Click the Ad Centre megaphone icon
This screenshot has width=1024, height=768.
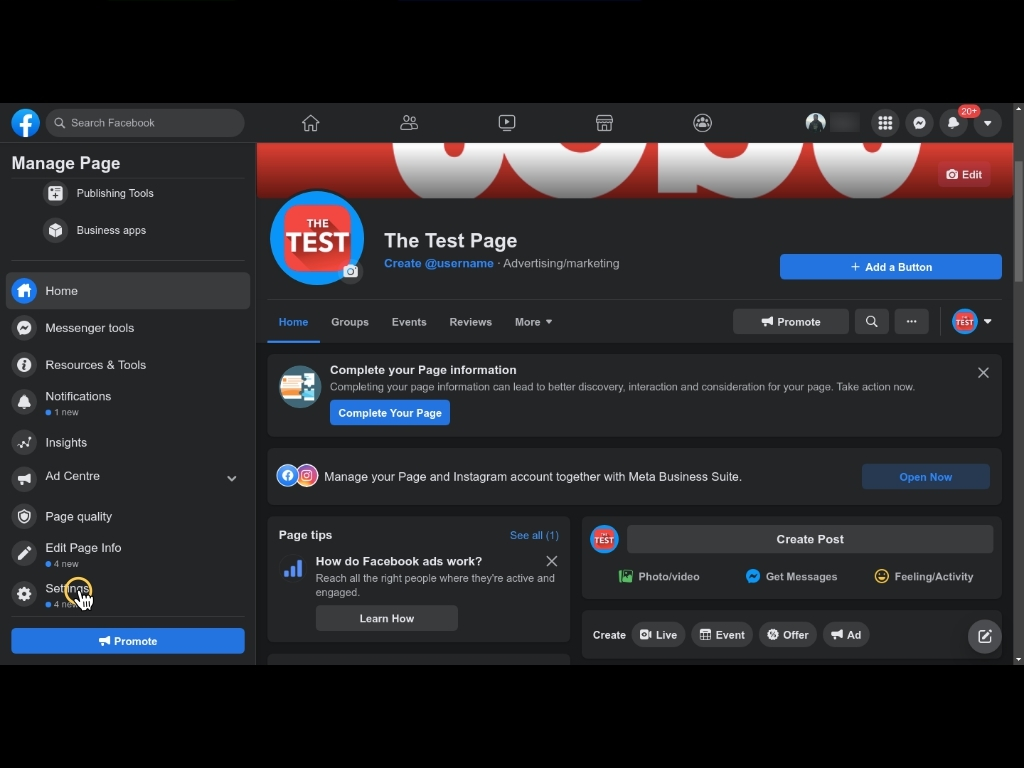(x=24, y=479)
